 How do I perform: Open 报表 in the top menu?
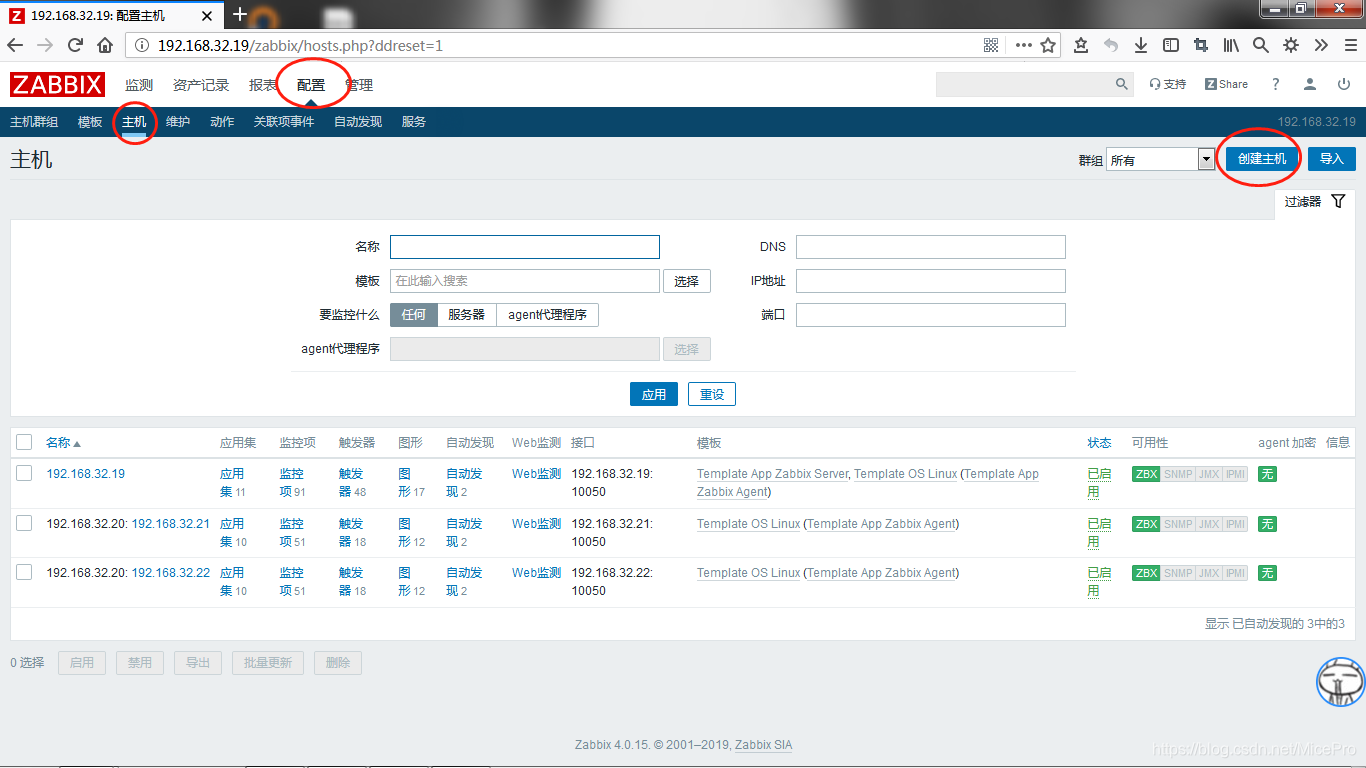pos(263,85)
